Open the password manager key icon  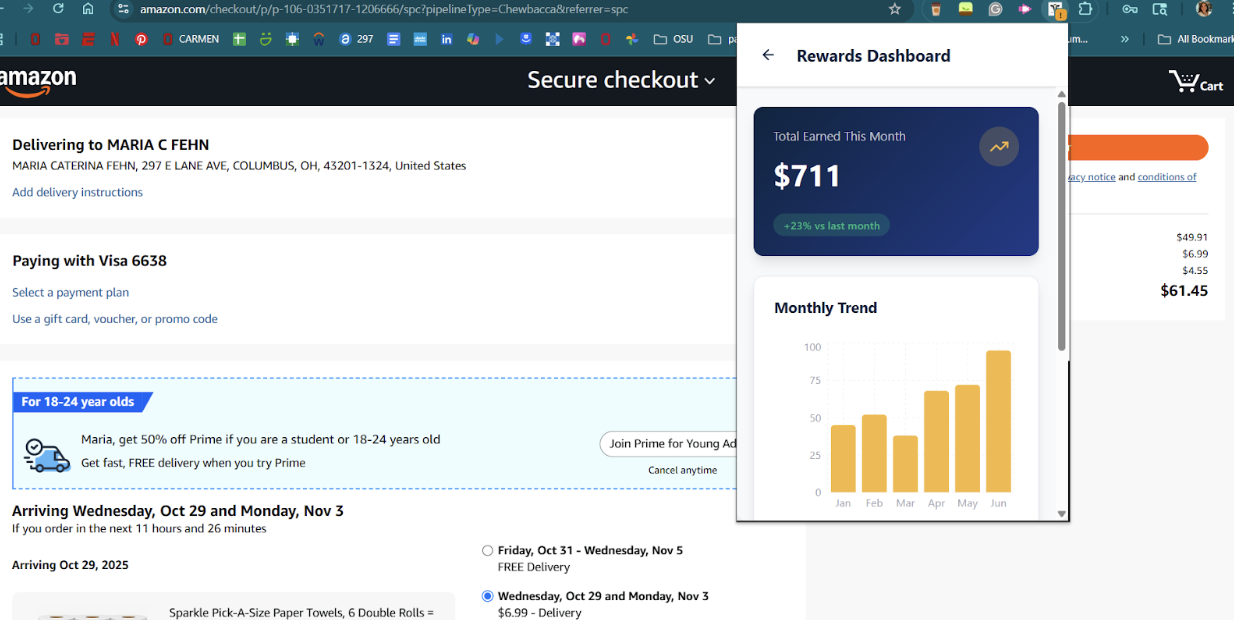(1129, 9)
